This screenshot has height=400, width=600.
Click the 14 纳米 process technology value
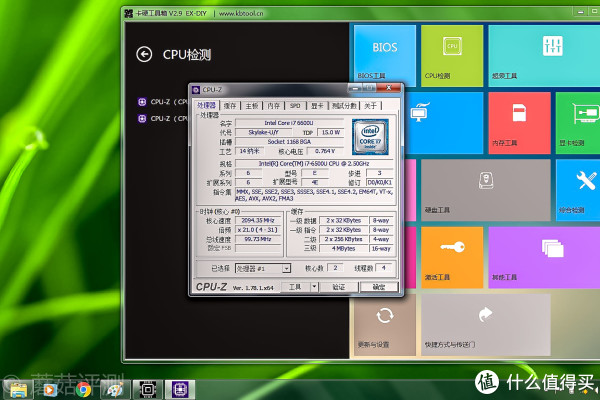(x=249, y=151)
